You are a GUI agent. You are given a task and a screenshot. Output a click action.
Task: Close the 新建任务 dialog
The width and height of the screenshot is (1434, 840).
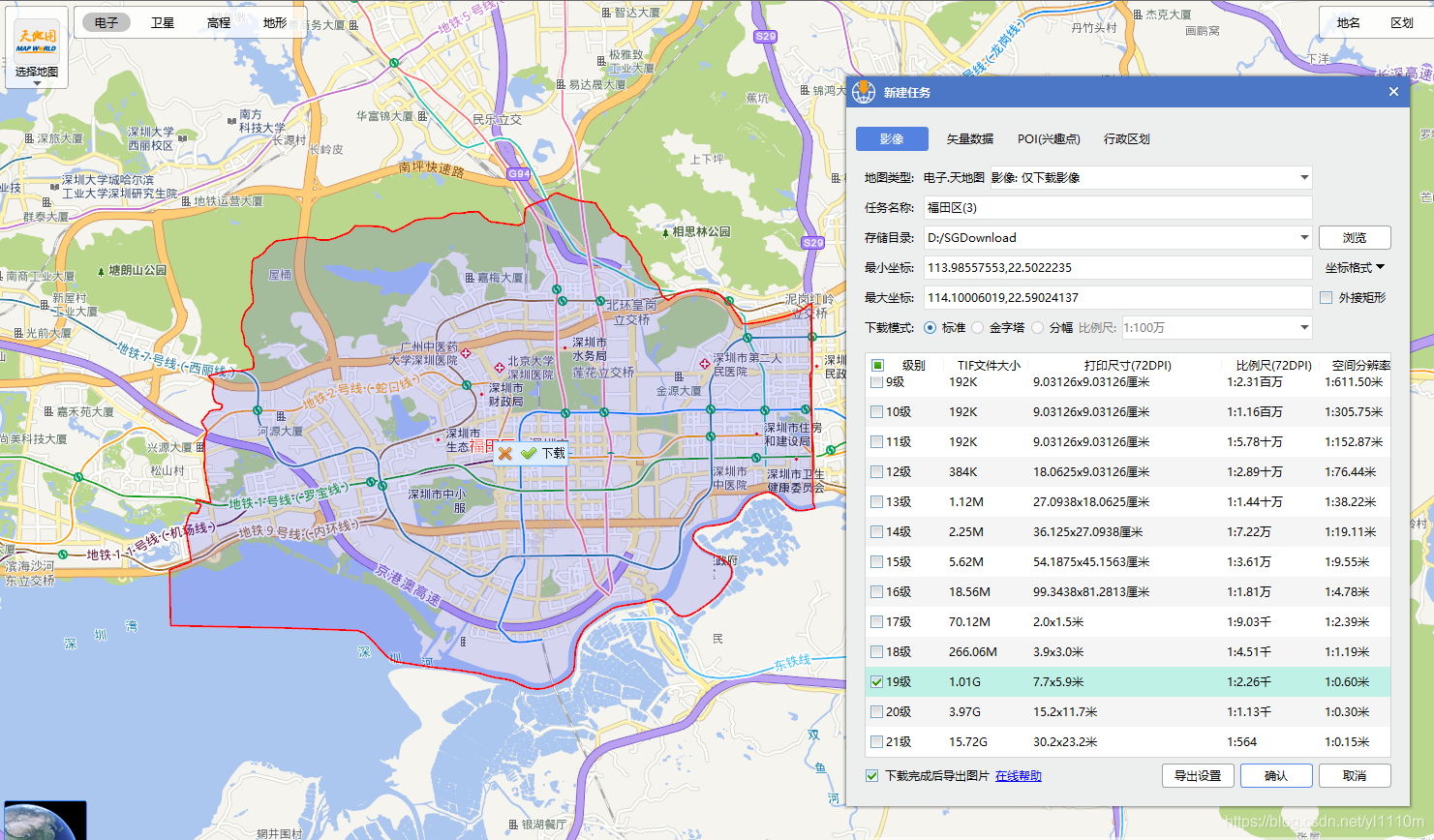[x=1393, y=92]
